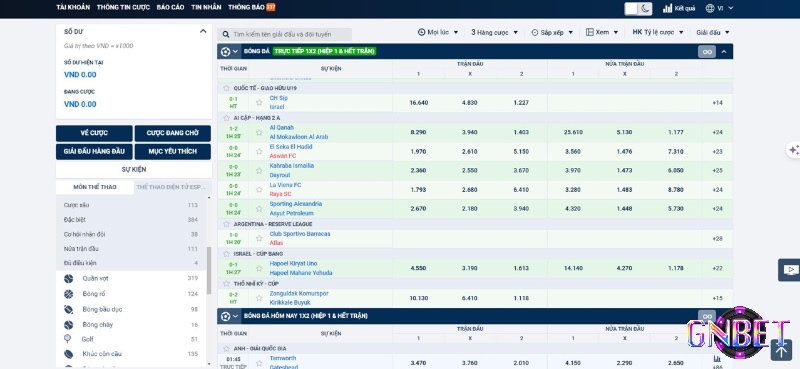Image resolution: width=800 pixels, height=369 pixels.
Task: Click the scroll-to-top arrow button
Action: point(781,351)
